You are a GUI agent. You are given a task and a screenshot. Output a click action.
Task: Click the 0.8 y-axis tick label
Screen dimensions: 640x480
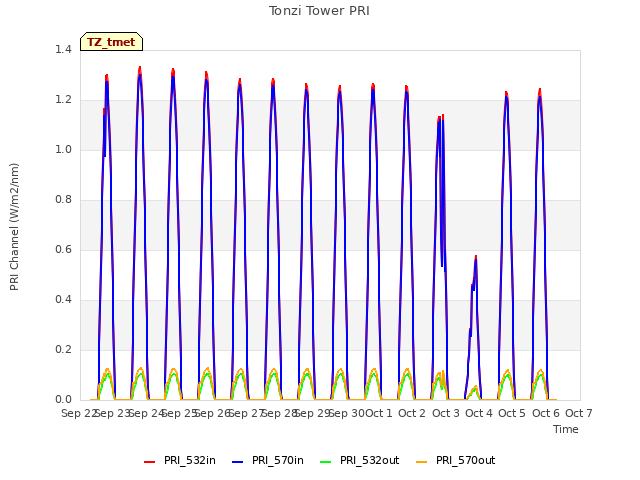pyautogui.click(x=63, y=200)
